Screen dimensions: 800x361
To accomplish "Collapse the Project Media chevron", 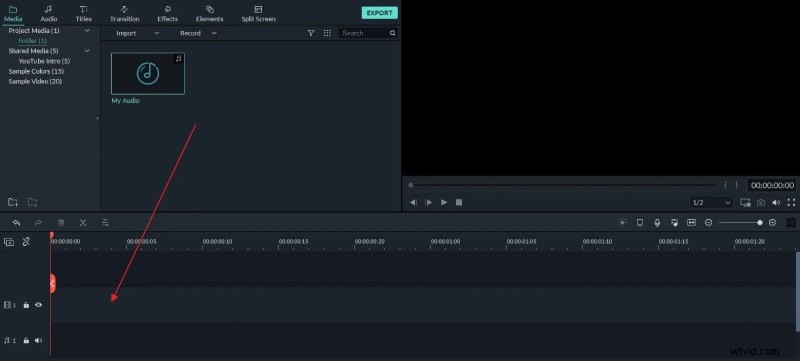I will 87,31.
